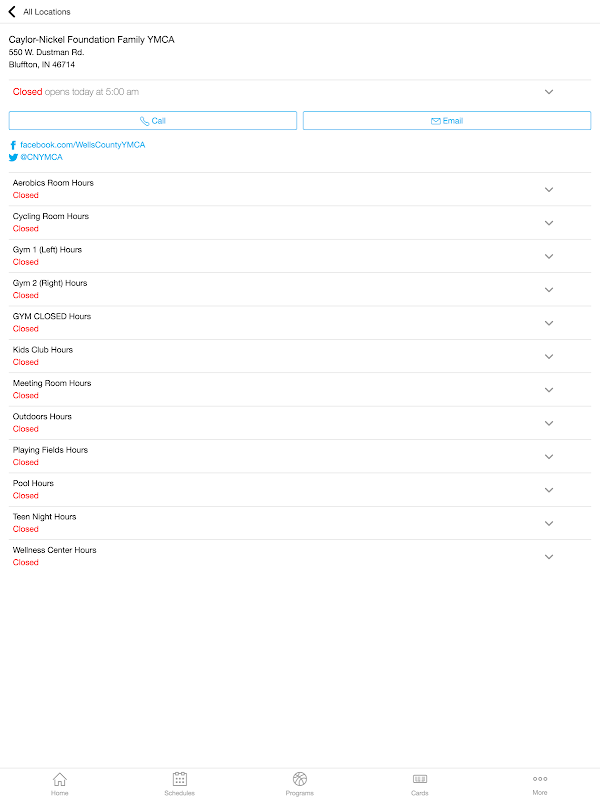Select the Teen Night Hours label
600x800 pixels.
(x=44, y=516)
